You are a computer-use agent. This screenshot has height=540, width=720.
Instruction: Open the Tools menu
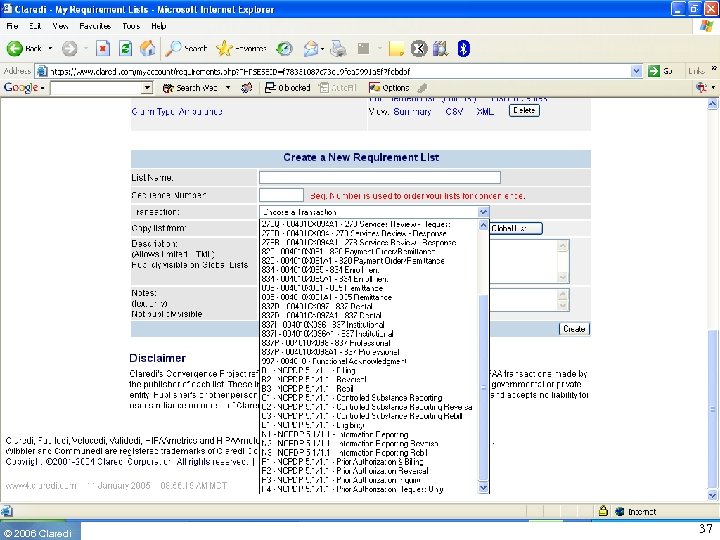131,26
